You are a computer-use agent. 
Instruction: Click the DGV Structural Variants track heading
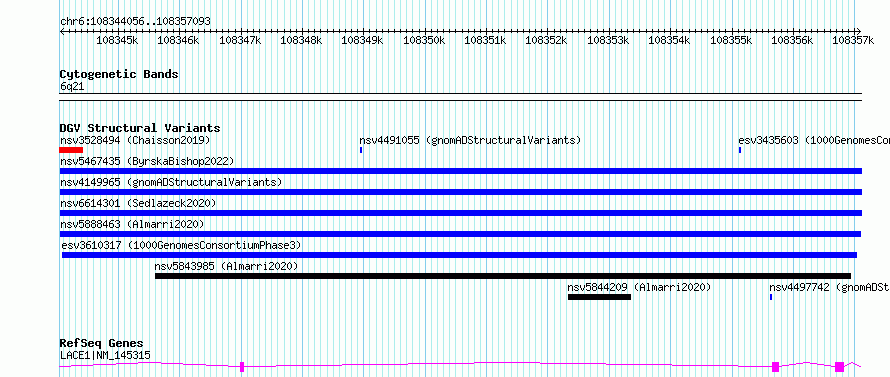click(x=140, y=128)
